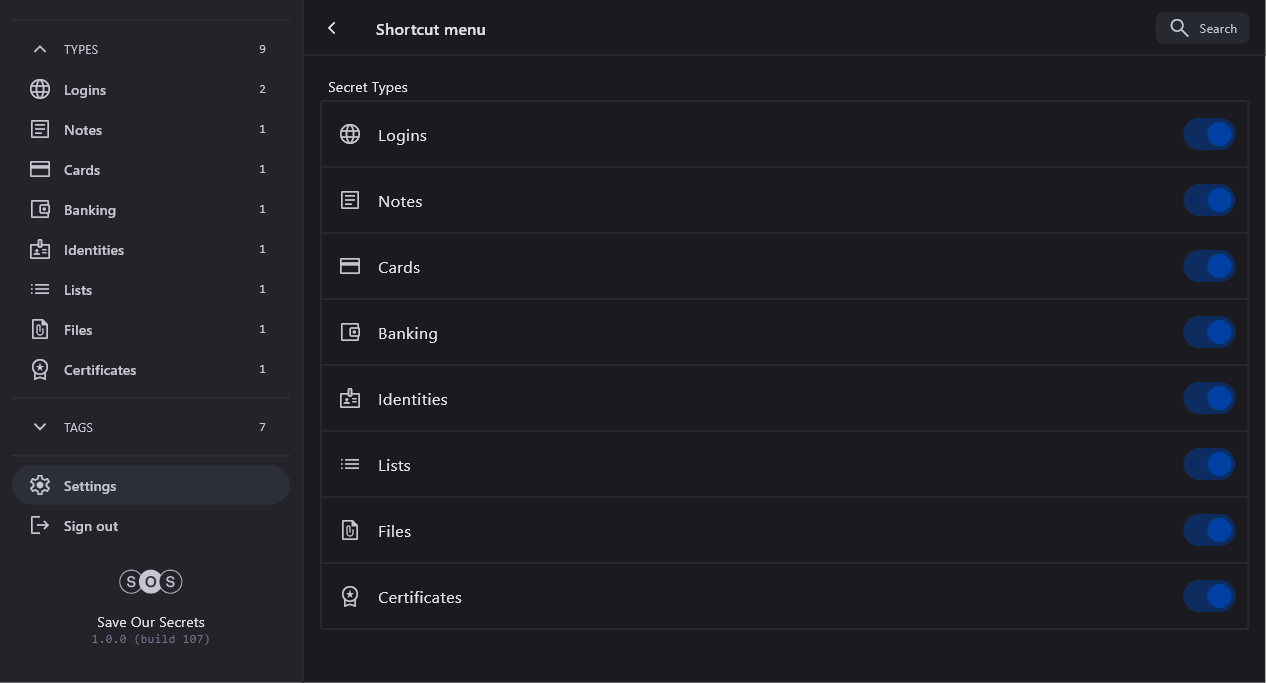
Task: Collapse the Types section chevron
Action: 40,49
